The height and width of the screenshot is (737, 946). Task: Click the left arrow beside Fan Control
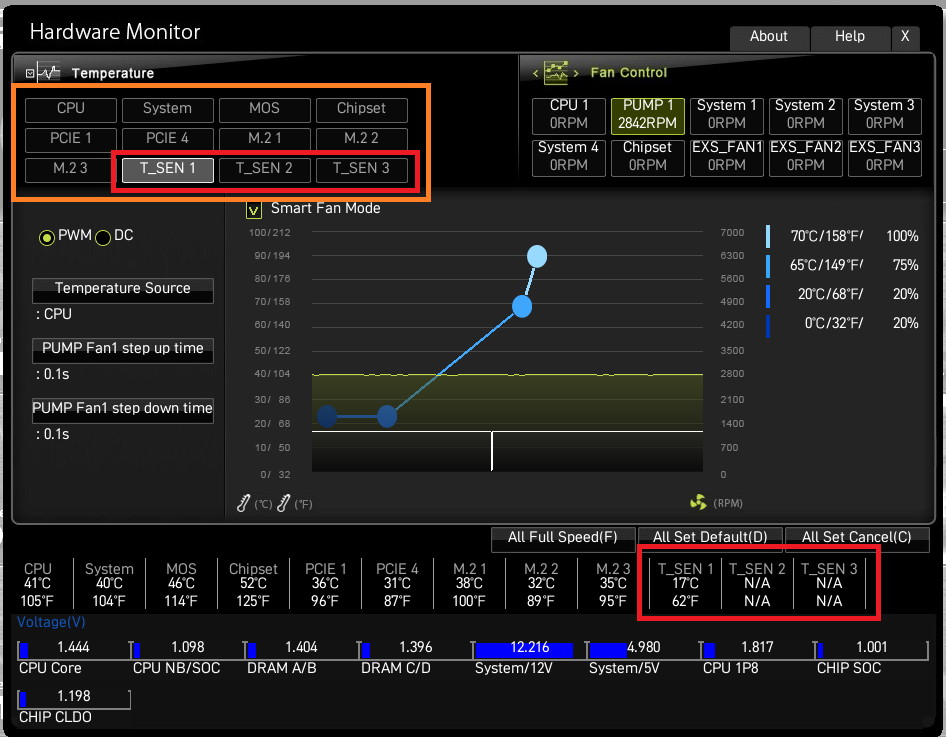[535, 74]
